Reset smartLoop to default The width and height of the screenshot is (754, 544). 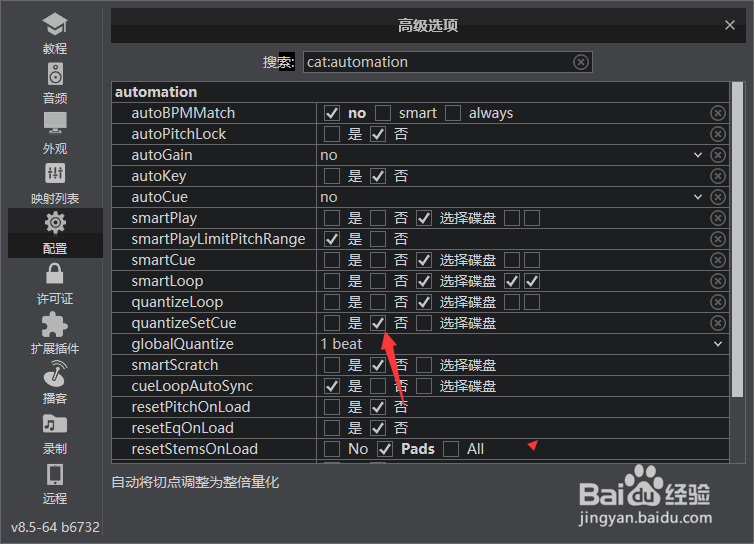tap(718, 281)
